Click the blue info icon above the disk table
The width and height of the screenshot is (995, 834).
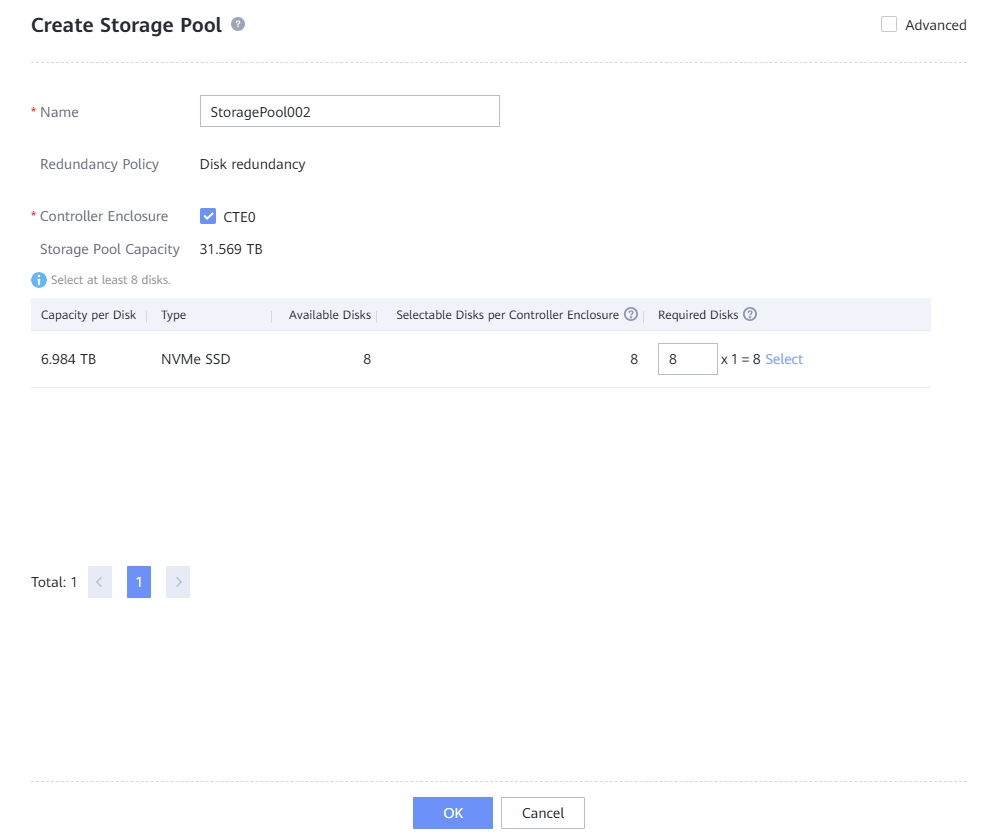click(x=39, y=280)
